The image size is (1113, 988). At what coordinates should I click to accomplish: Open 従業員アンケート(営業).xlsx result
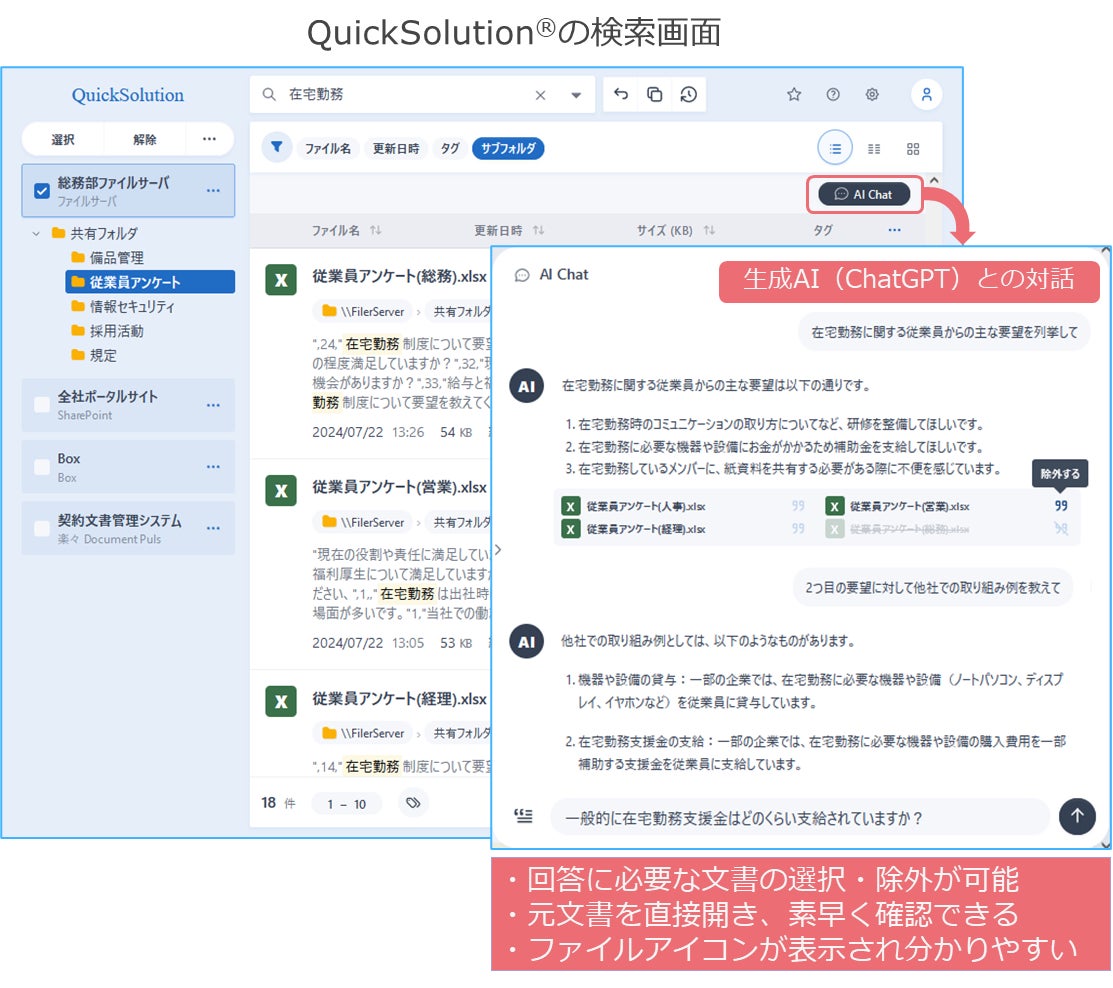(400, 488)
